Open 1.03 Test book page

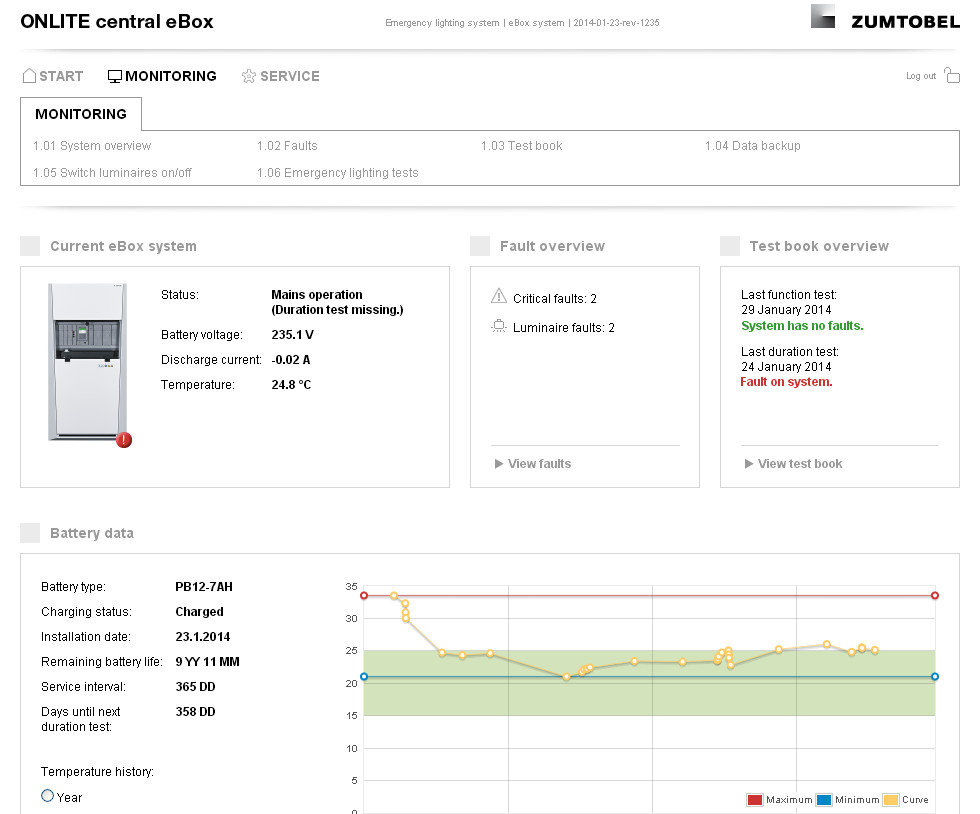pos(521,146)
